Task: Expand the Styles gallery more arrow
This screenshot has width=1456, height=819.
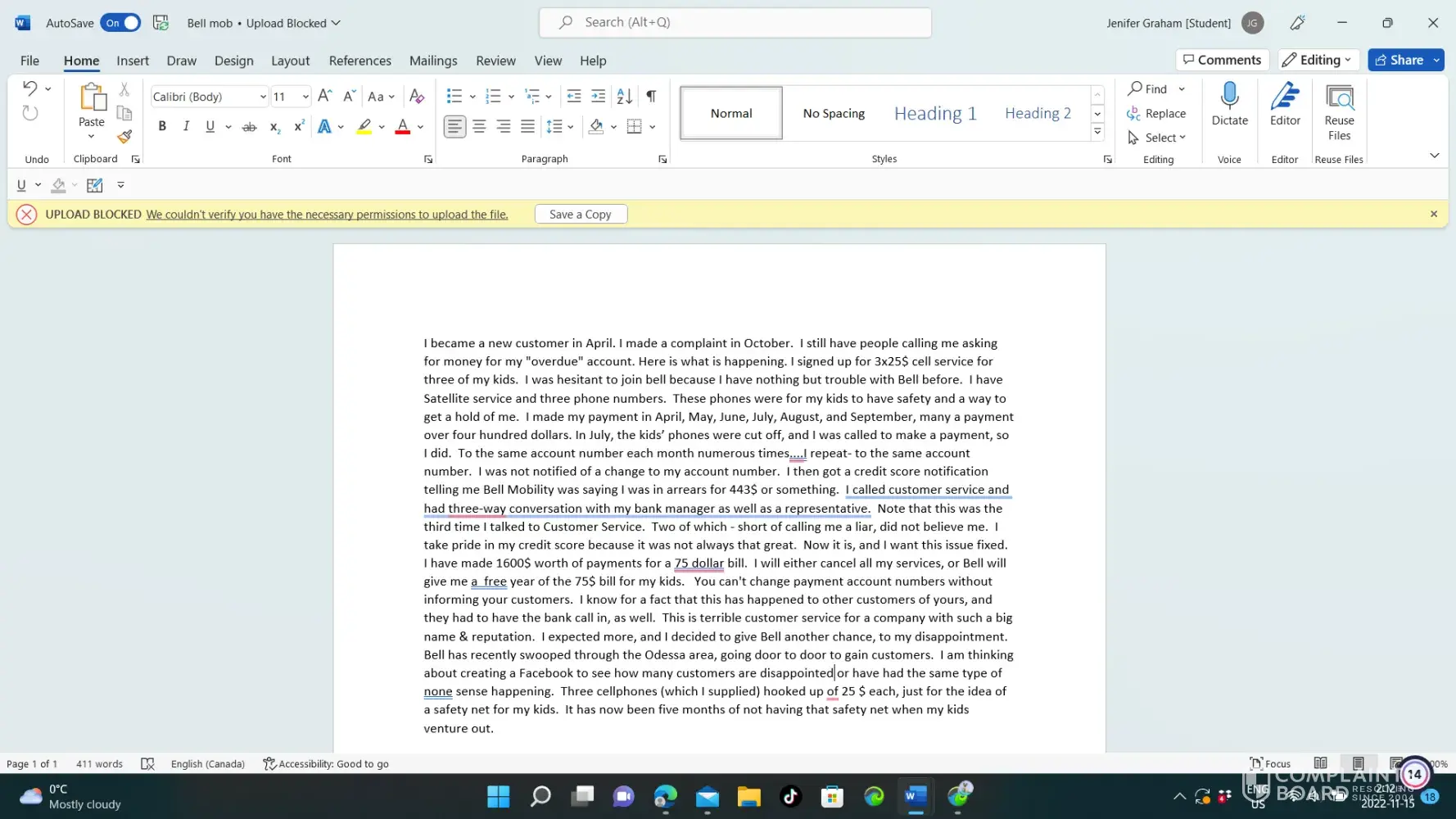Action: pyautogui.click(x=1097, y=133)
